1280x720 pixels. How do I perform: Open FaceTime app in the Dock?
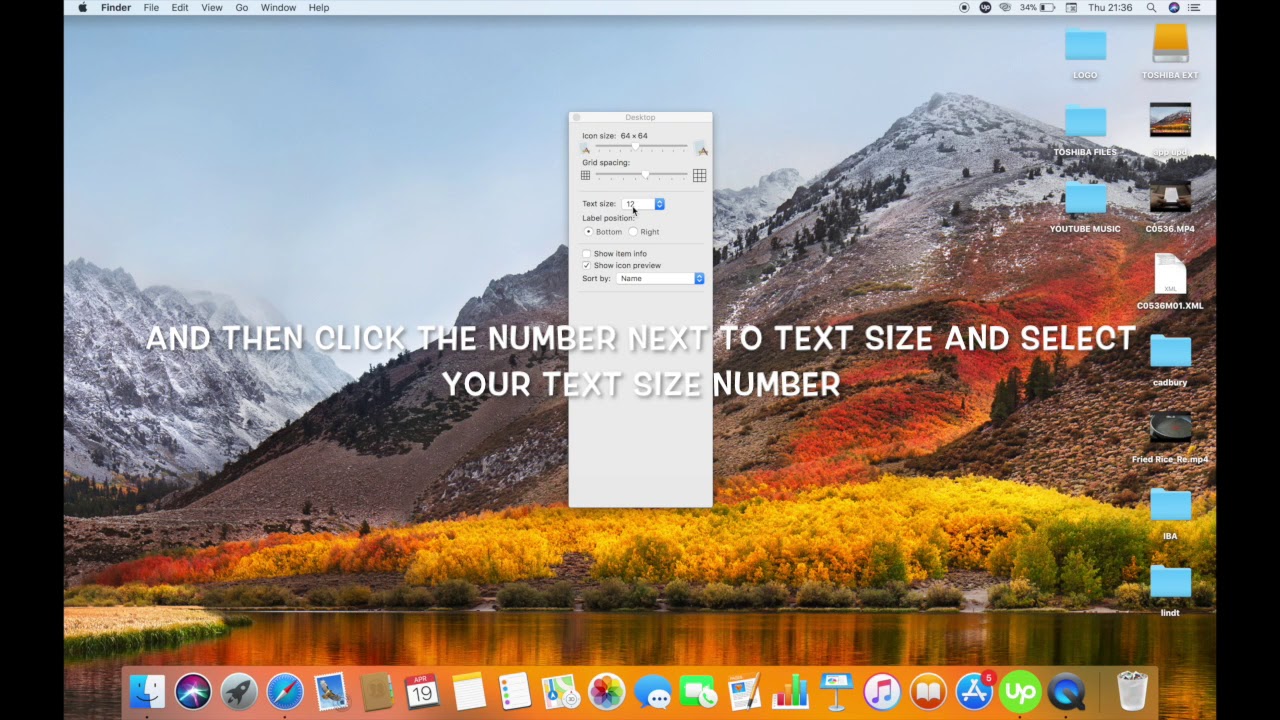(x=698, y=692)
